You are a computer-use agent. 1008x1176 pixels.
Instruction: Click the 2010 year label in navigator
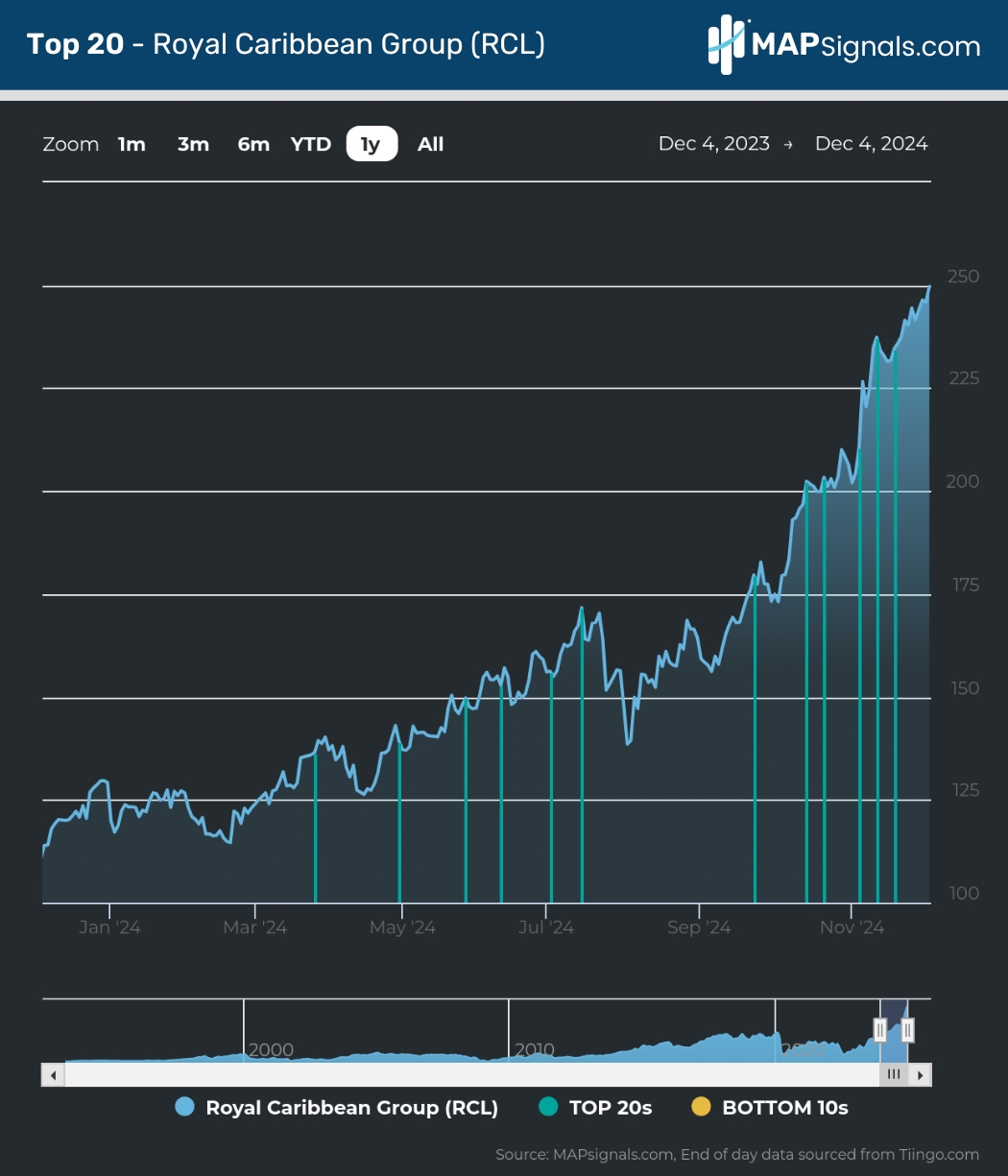(534, 1049)
